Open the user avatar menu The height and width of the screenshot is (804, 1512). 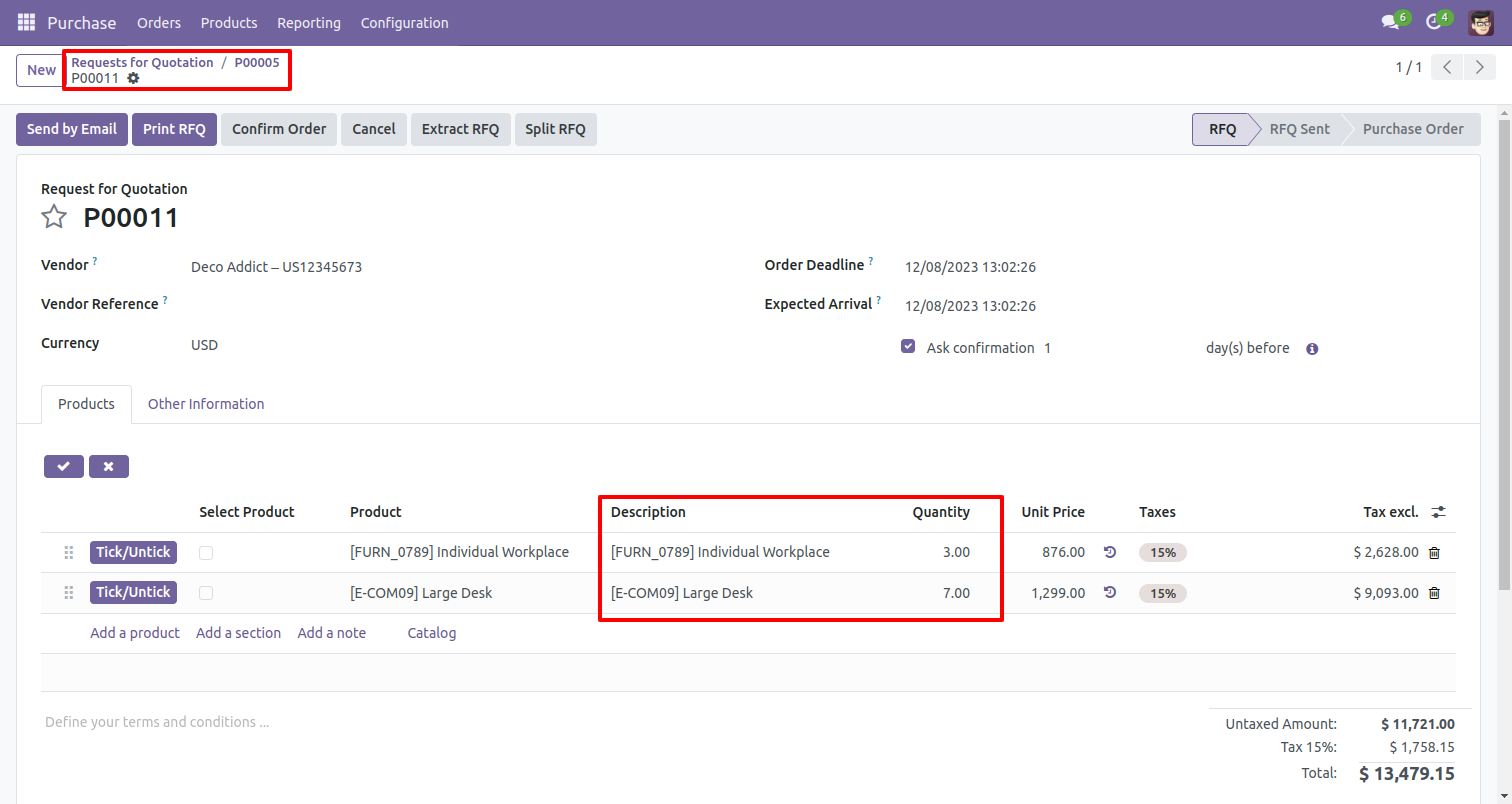click(1481, 22)
